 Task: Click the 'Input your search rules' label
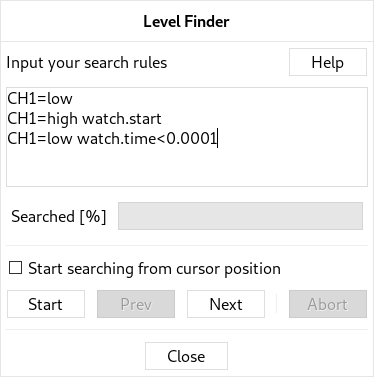point(87,63)
